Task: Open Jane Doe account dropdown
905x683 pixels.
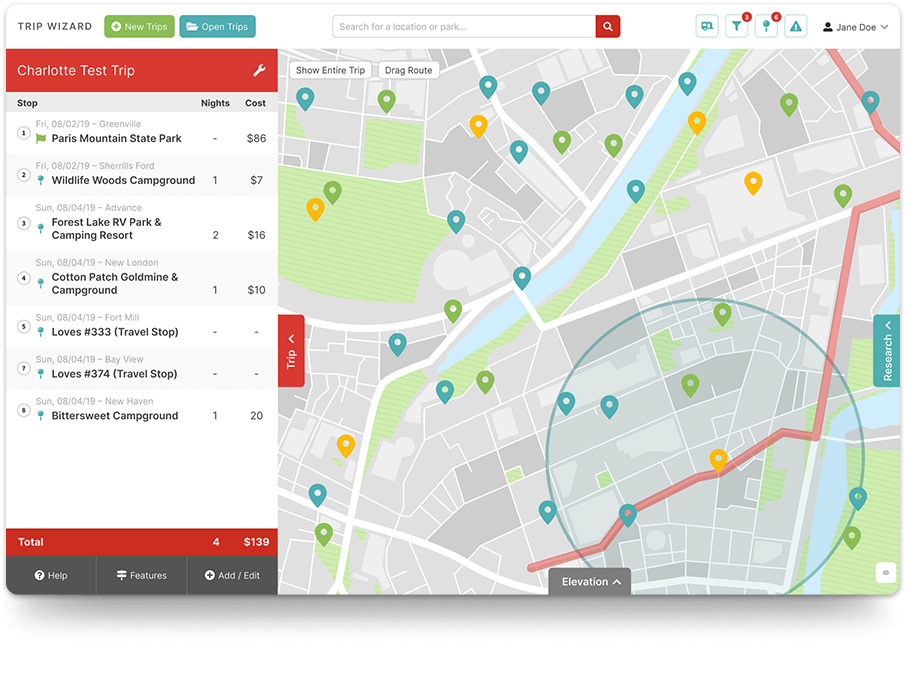Action: [x=855, y=27]
